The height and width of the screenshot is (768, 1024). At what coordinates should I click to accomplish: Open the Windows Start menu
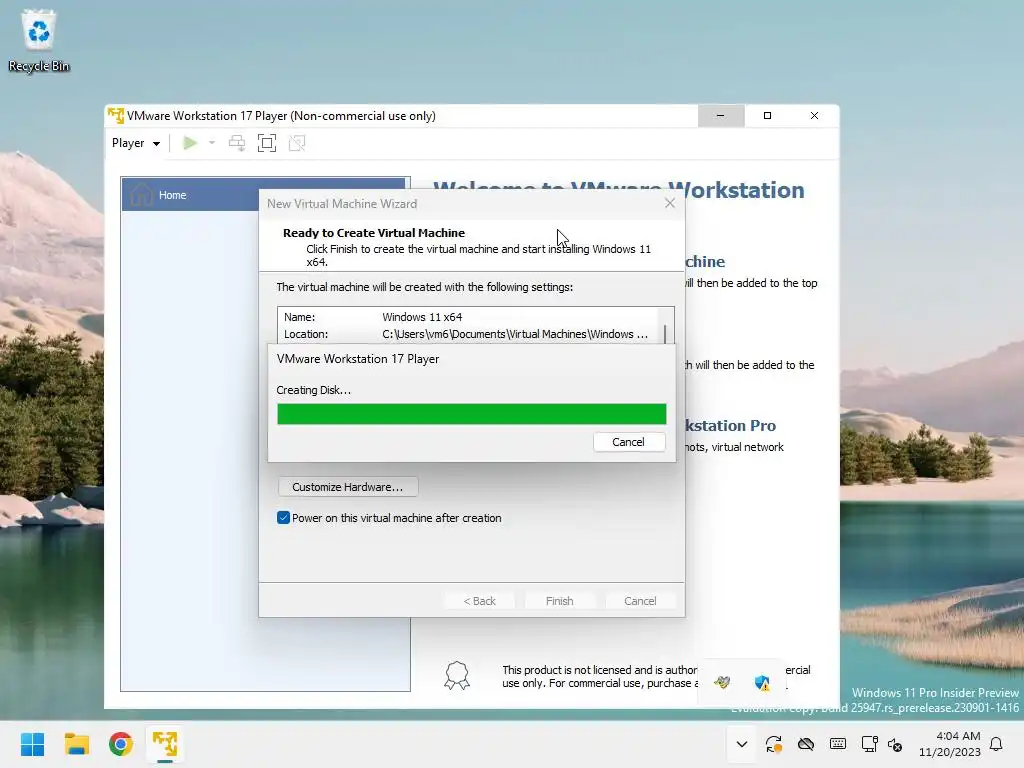32,744
